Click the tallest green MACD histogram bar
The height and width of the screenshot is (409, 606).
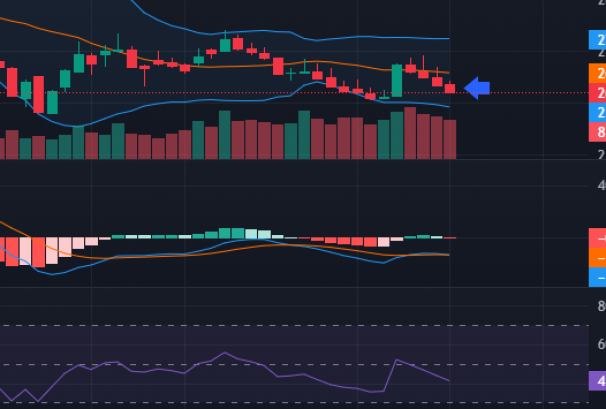pyautogui.click(x=238, y=233)
